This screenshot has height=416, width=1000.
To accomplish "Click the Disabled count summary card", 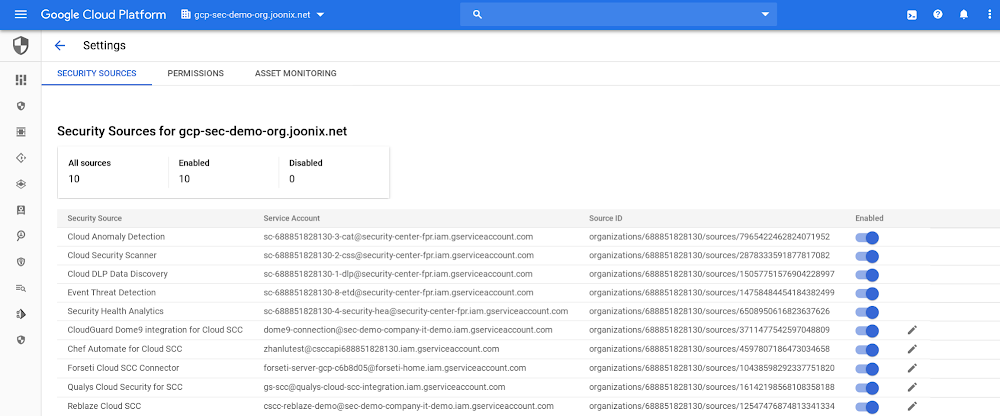I will tap(334, 172).
